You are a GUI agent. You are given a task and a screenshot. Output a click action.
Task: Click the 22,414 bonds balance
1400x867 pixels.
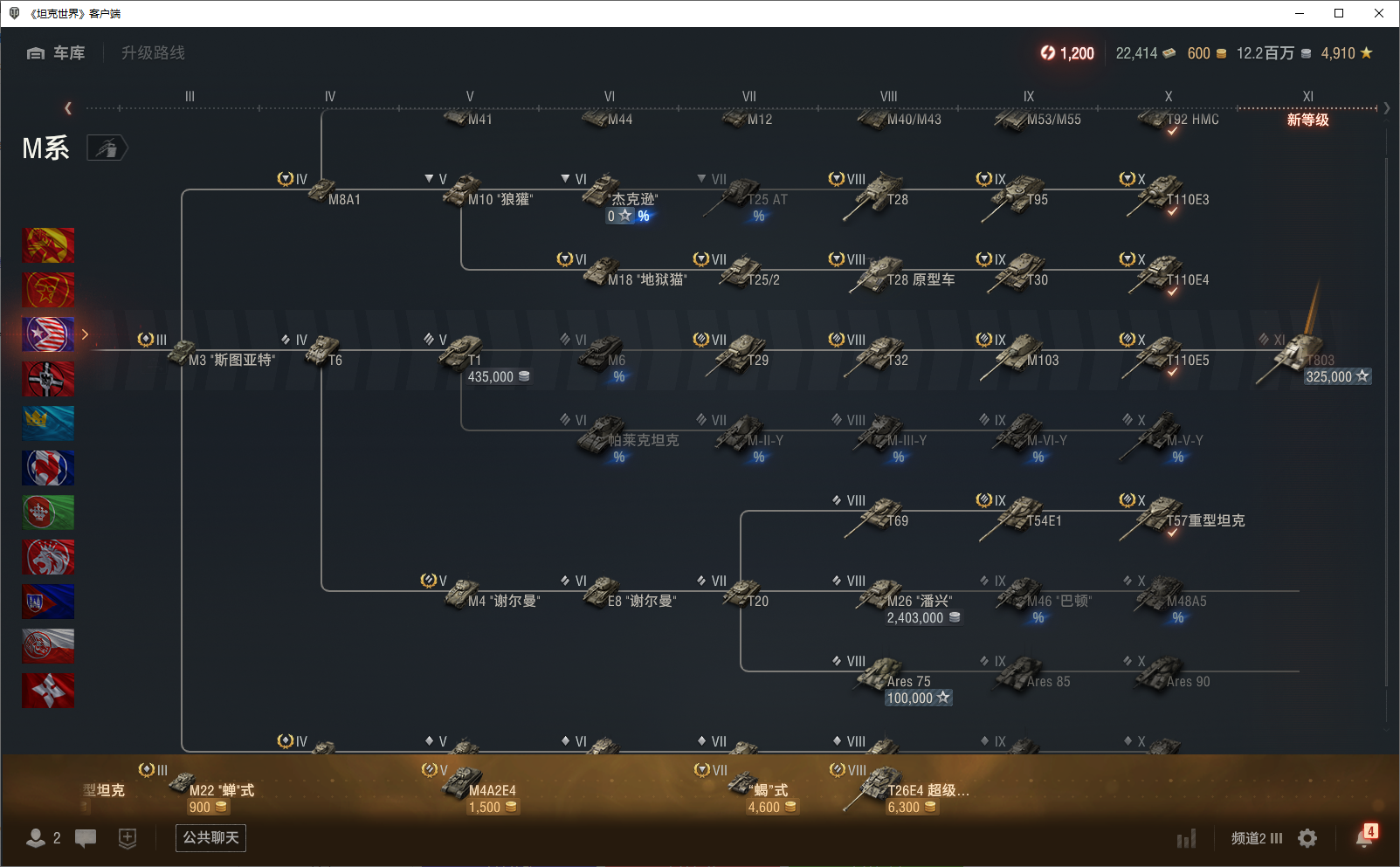tap(1146, 53)
